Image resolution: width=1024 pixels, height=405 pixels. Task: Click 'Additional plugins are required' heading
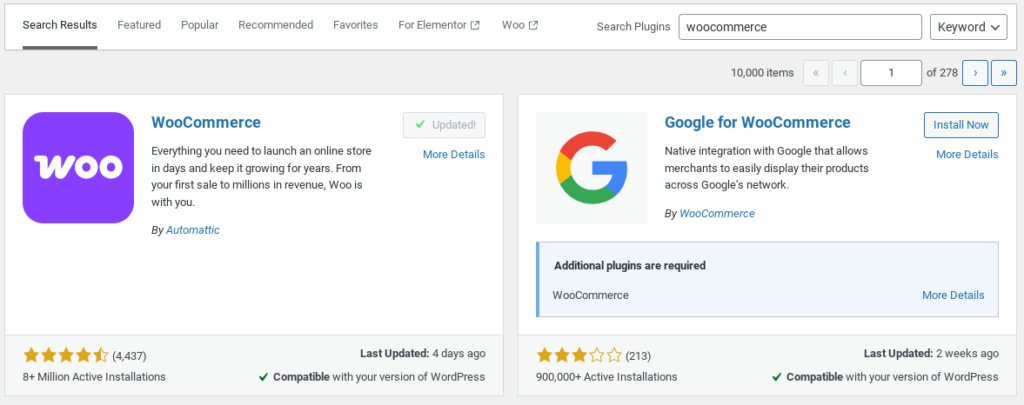630,266
